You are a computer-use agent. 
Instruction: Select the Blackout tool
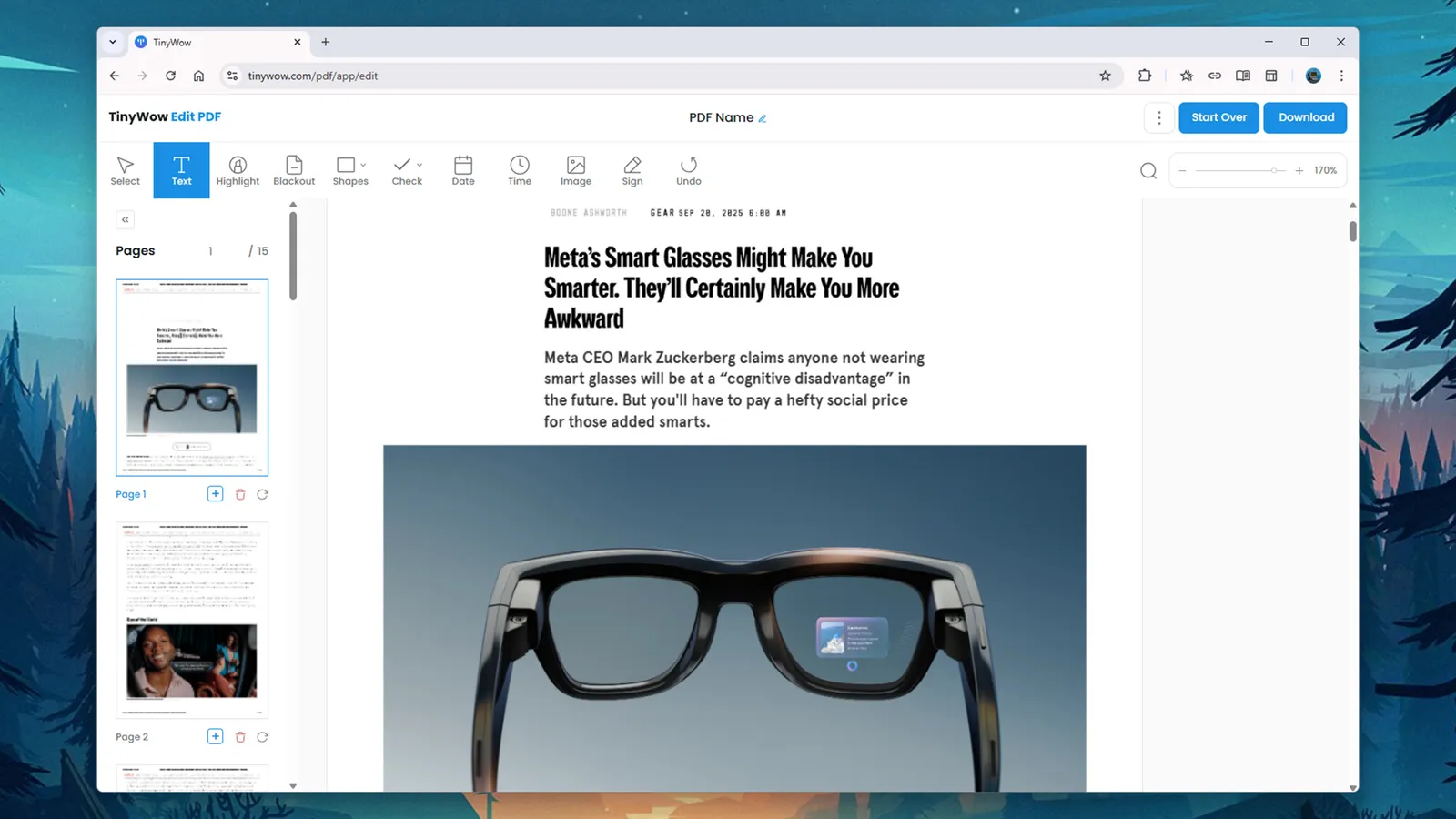(294, 170)
